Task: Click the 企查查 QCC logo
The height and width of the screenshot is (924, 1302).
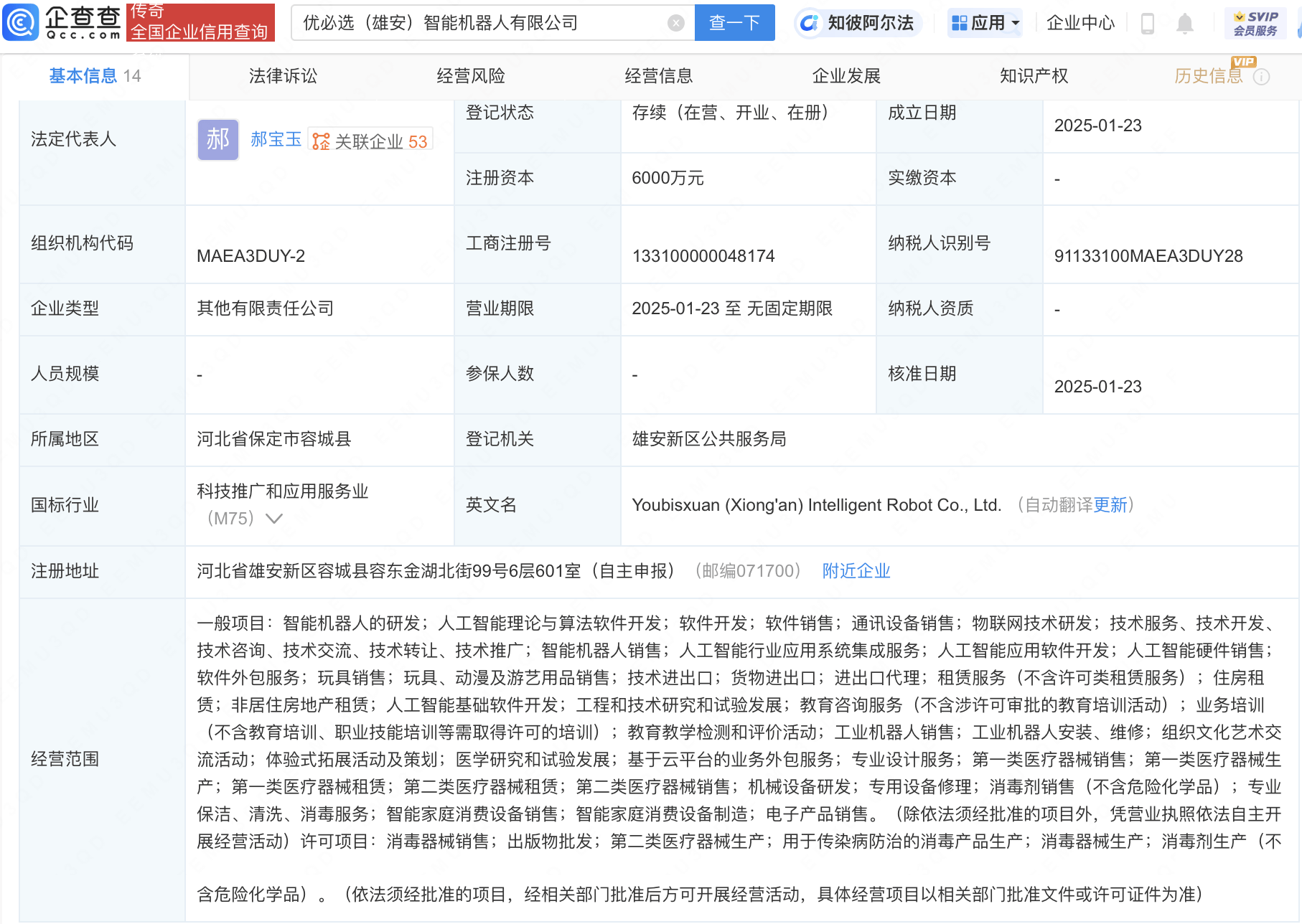Action: [61, 22]
